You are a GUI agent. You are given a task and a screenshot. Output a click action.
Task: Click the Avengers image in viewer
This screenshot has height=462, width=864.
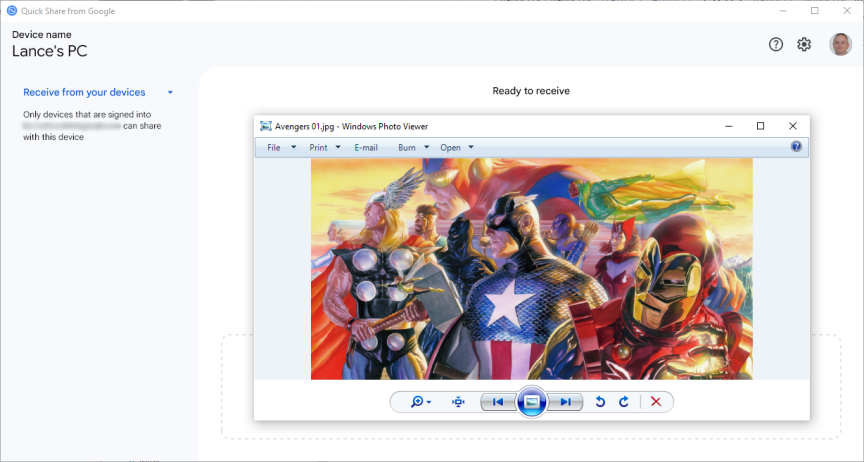pyautogui.click(x=531, y=268)
